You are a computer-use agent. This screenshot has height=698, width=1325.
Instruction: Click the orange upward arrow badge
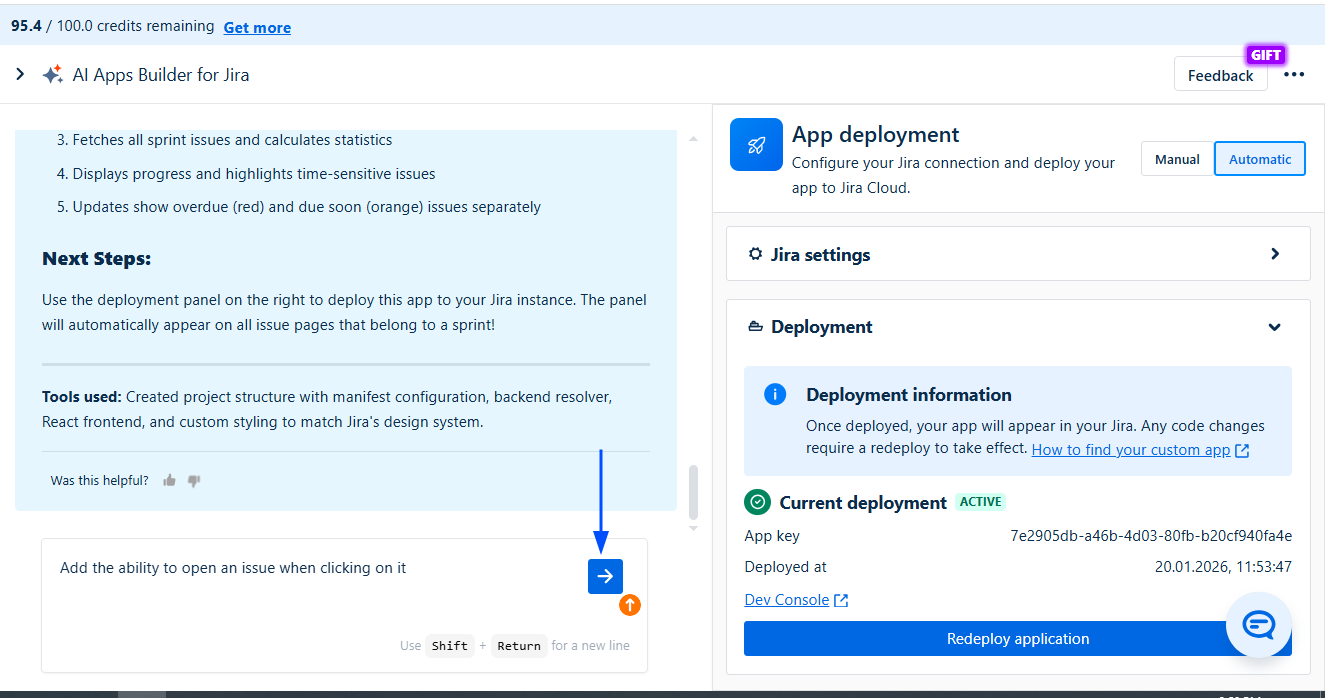tap(630, 604)
